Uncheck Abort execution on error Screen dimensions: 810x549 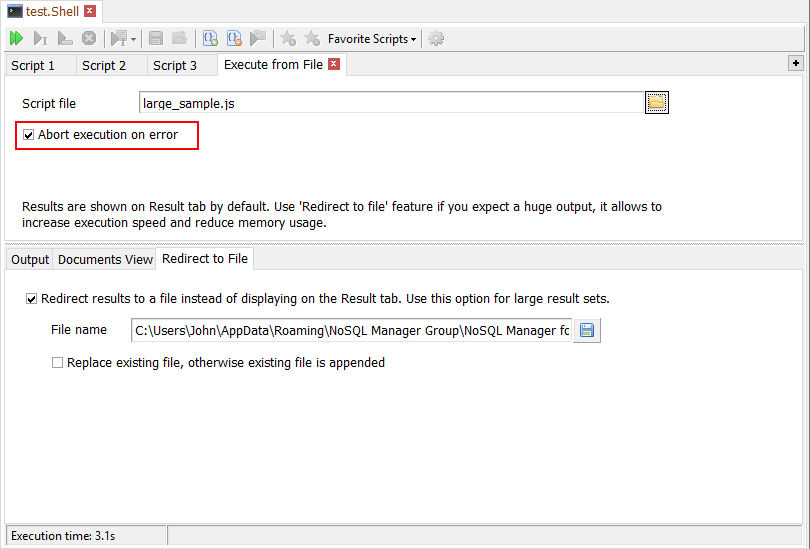pos(29,135)
